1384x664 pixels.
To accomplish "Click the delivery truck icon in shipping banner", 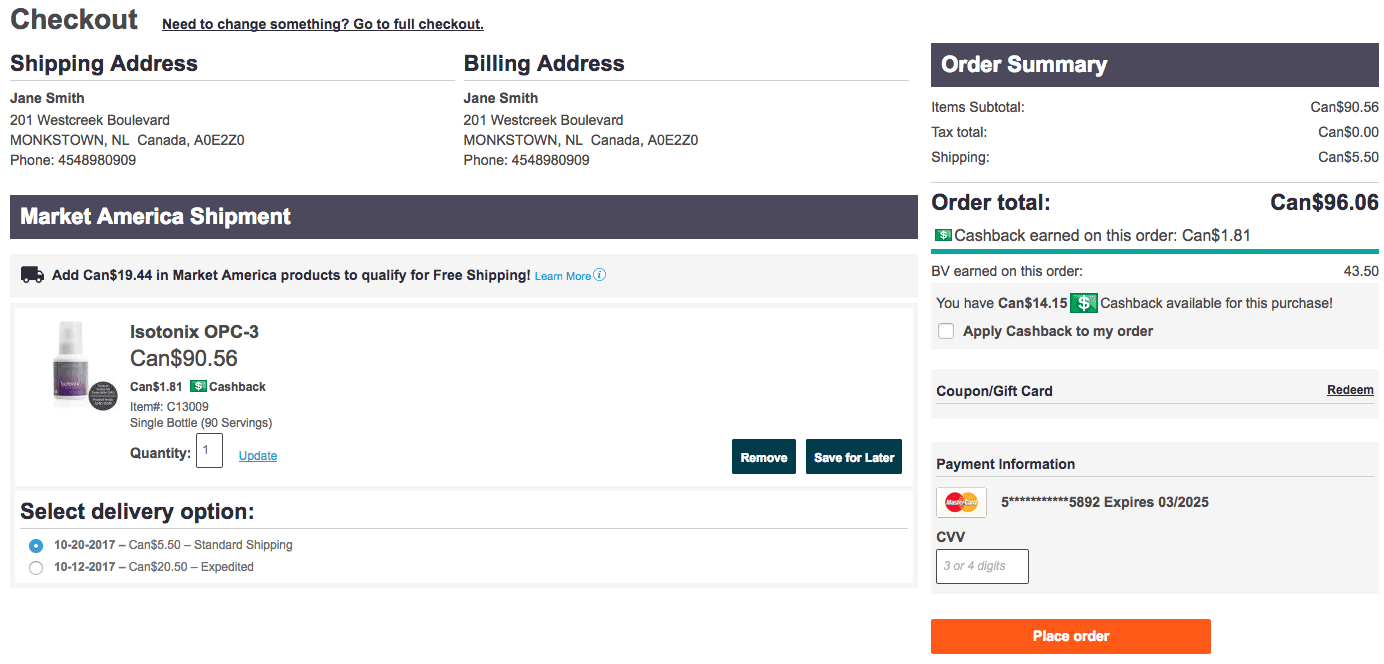I will click(x=32, y=274).
